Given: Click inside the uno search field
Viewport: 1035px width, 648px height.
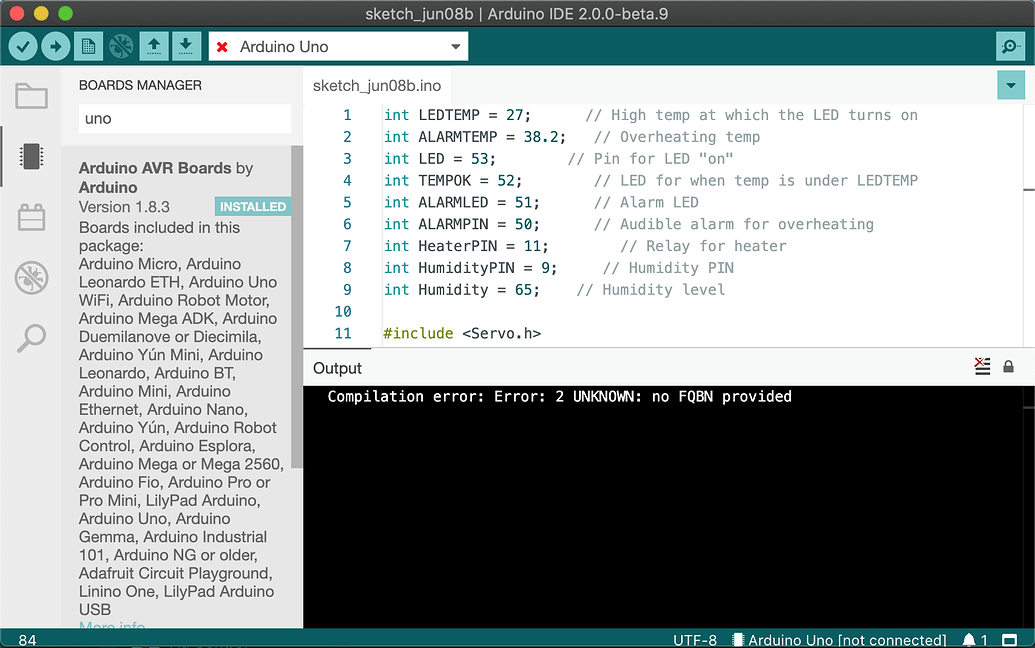Looking at the screenshot, I should click(184, 118).
